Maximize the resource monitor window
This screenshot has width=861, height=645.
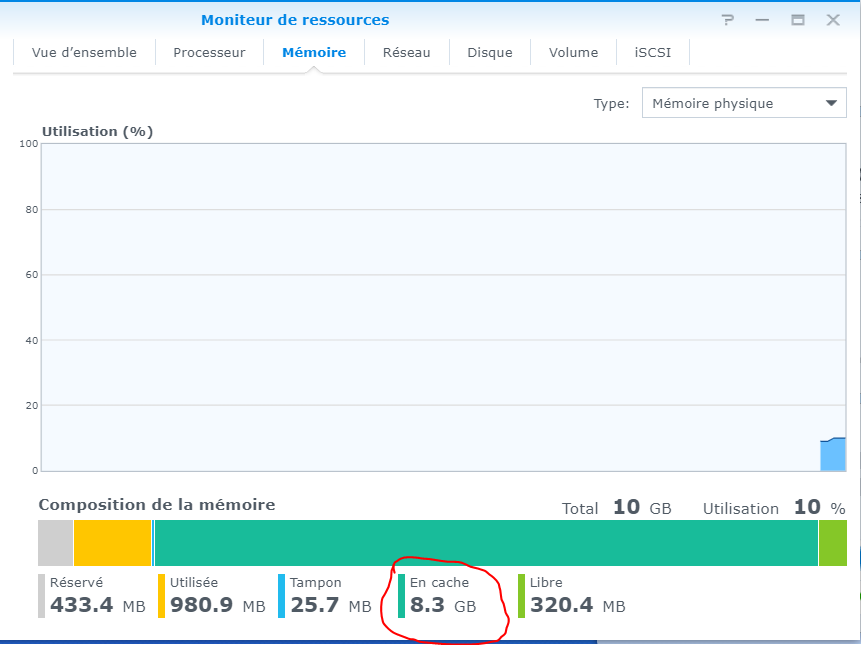point(798,20)
